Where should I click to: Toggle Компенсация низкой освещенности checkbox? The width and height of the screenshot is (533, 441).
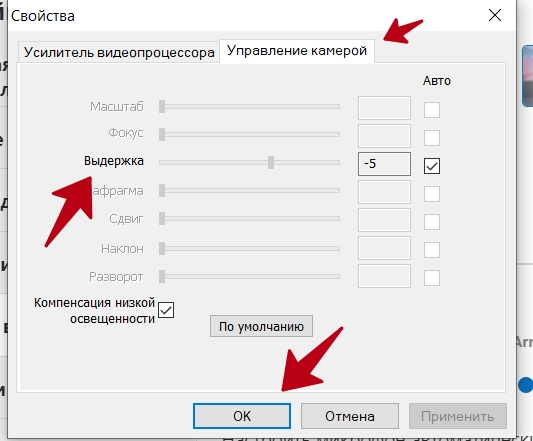click(x=166, y=310)
